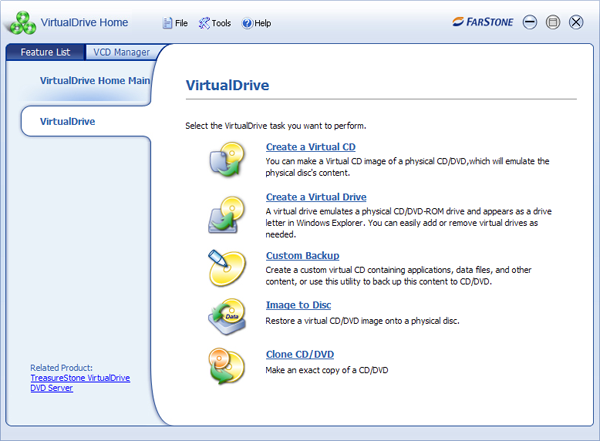This screenshot has width=600, height=441.
Task: Switch to the VCD Manager tab
Action: pyautogui.click(x=121, y=52)
